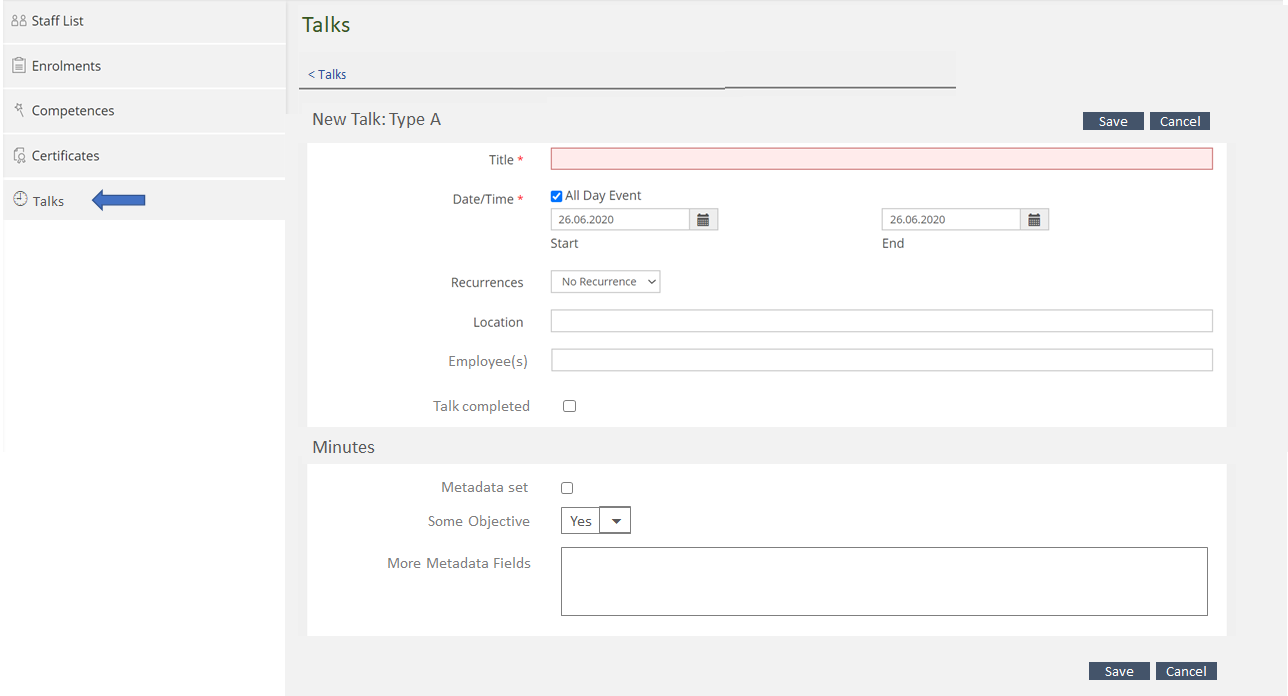Open the Start date calendar picker
This screenshot has height=696, width=1288.
pos(703,220)
